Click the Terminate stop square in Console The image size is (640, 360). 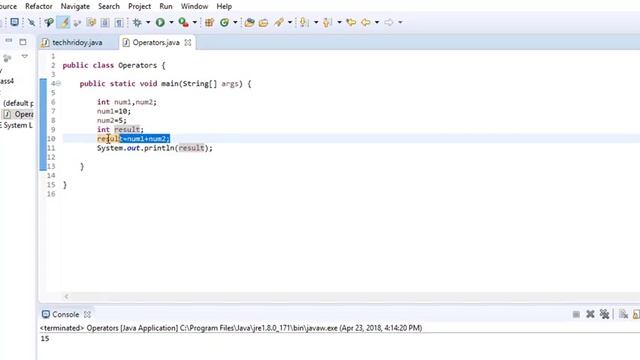point(576,314)
